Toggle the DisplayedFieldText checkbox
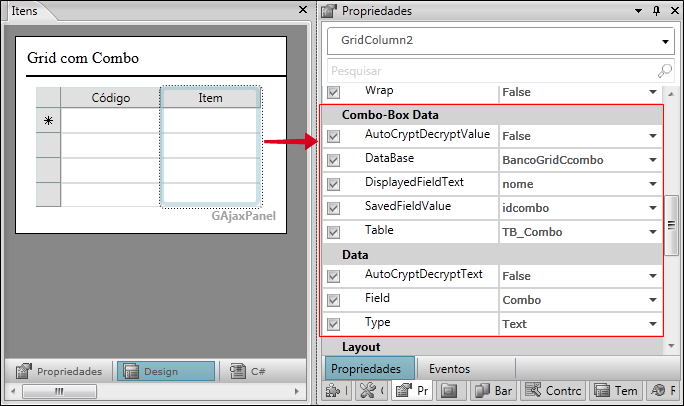The image size is (684, 406). [334, 183]
